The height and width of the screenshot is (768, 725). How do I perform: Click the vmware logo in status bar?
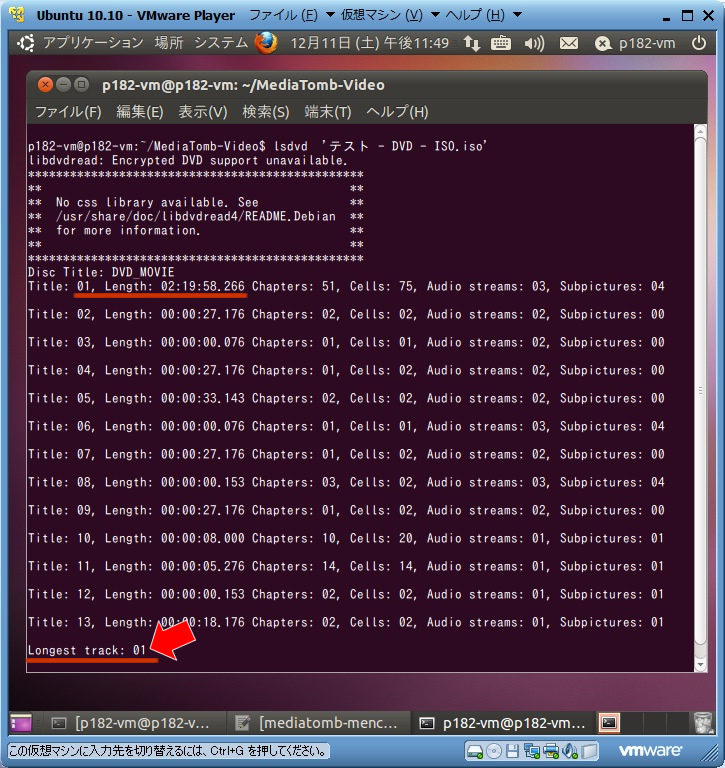[x=650, y=751]
